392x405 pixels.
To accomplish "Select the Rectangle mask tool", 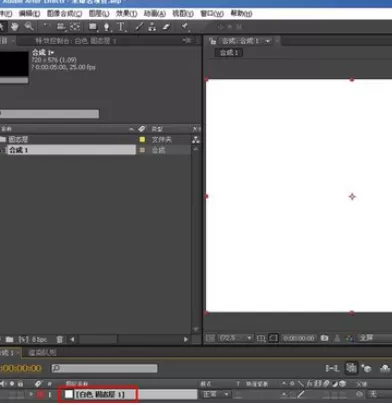I will pos(93,27).
